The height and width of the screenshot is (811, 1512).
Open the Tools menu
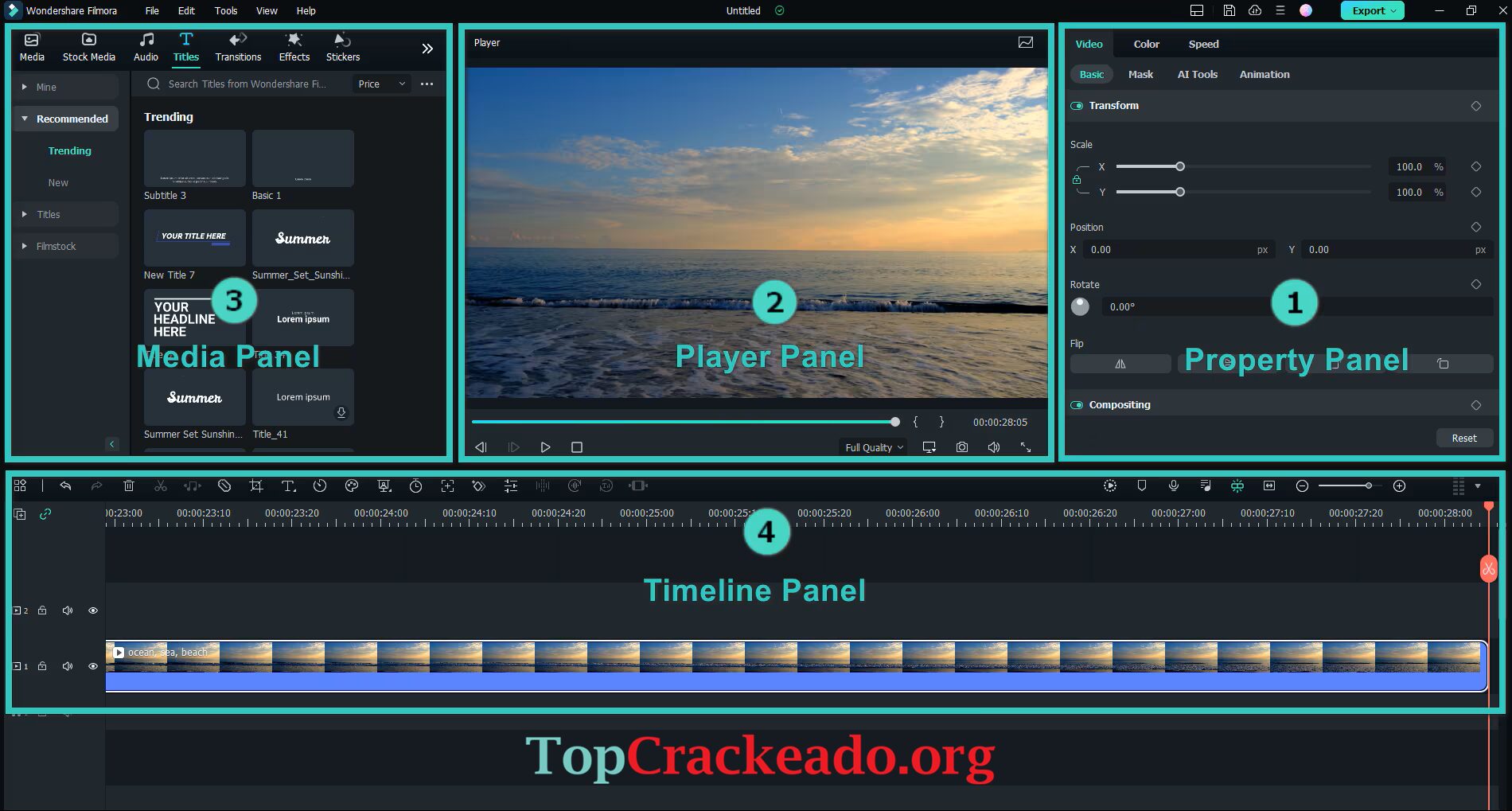225,10
